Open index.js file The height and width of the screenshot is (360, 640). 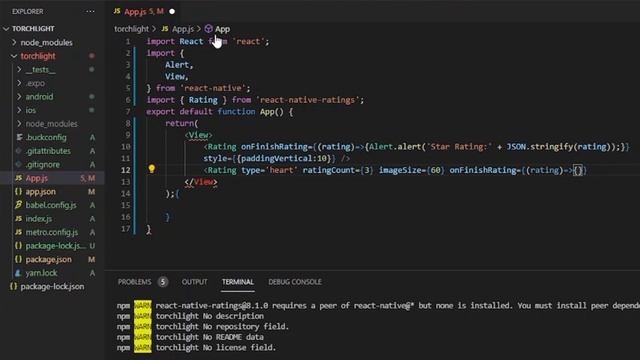tap(39, 219)
